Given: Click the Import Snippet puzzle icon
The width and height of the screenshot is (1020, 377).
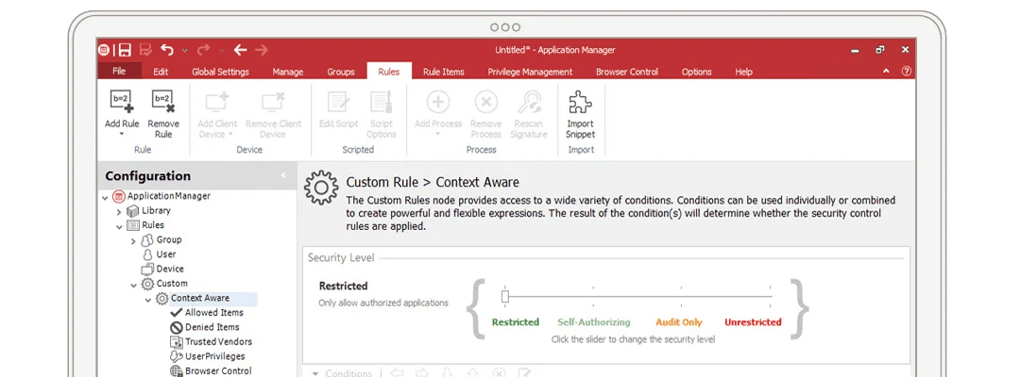Looking at the screenshot, I should click(580, 102).
